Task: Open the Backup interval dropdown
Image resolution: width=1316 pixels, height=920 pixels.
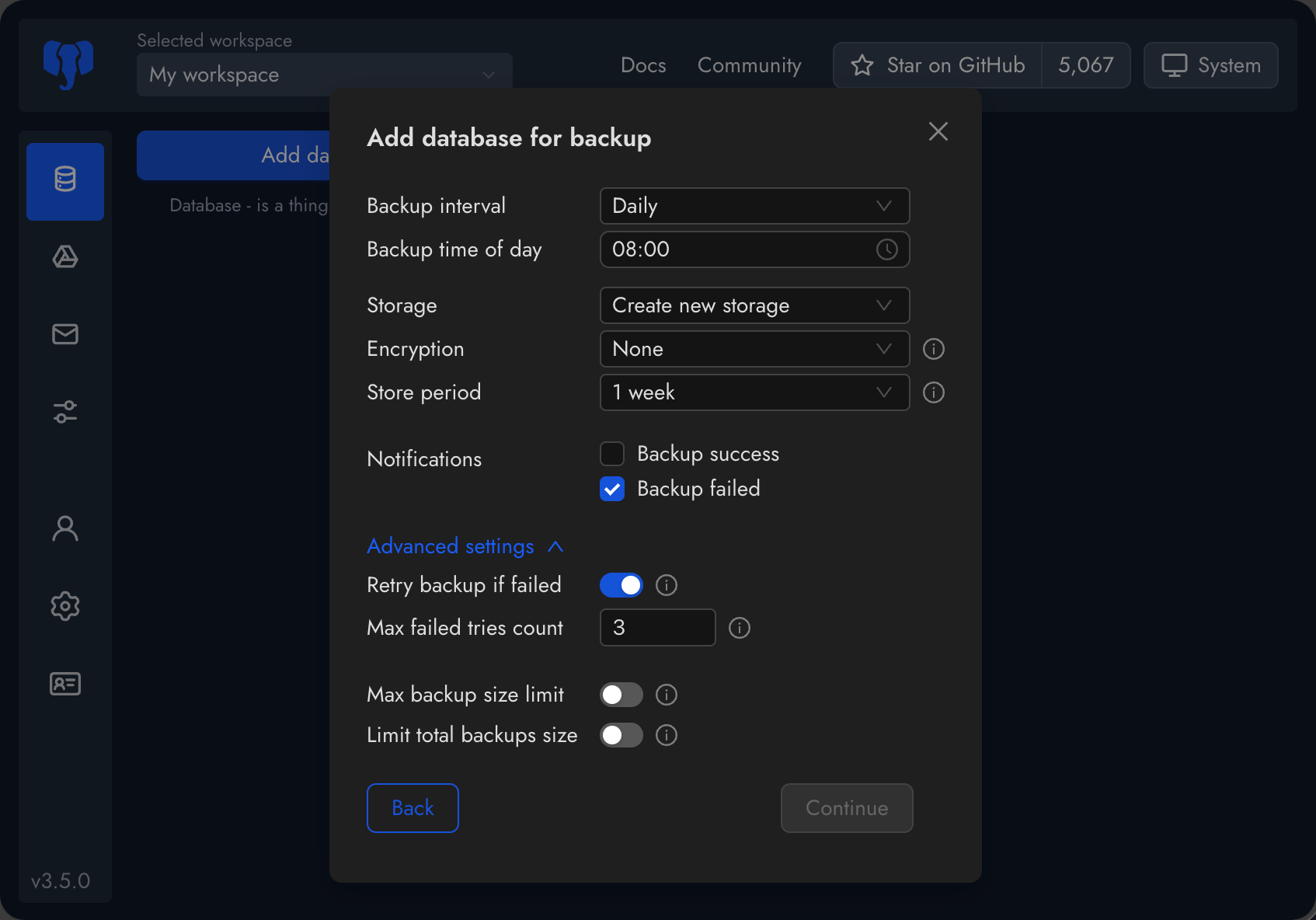Action: [x=754, y=206]
